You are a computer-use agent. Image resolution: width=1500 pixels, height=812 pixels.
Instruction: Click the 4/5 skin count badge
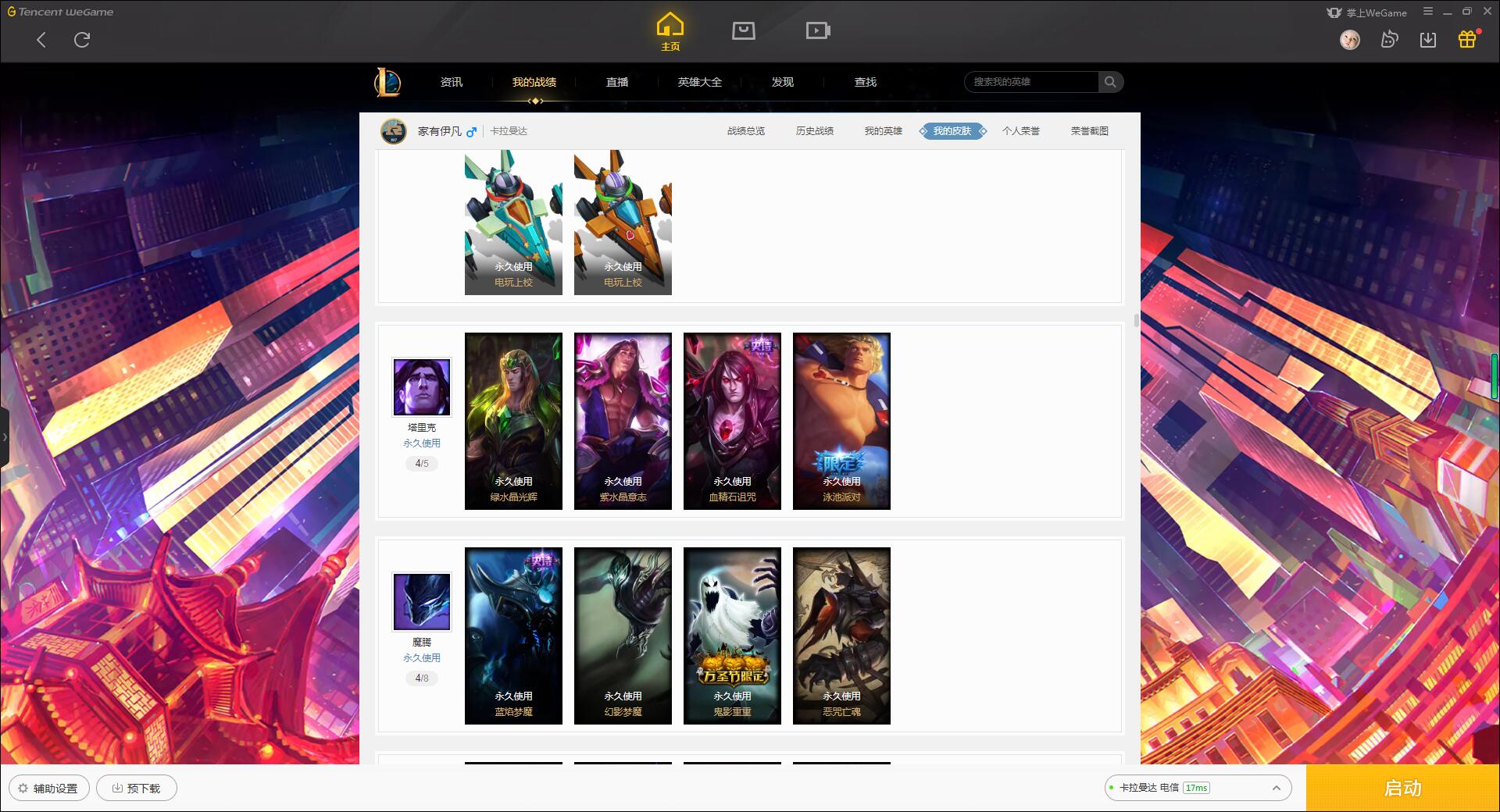click(422, 464)
